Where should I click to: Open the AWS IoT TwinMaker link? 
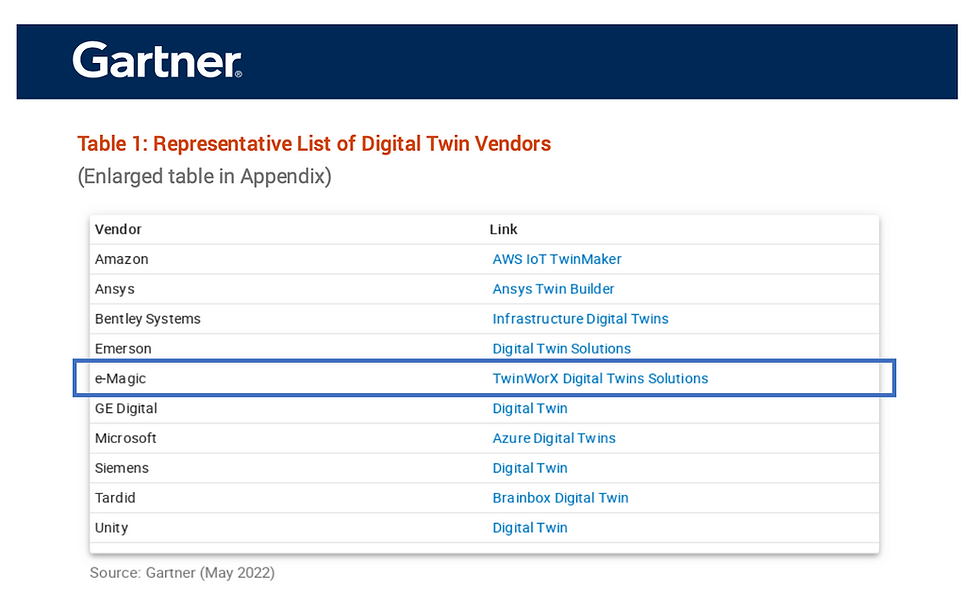click(556, 259)
